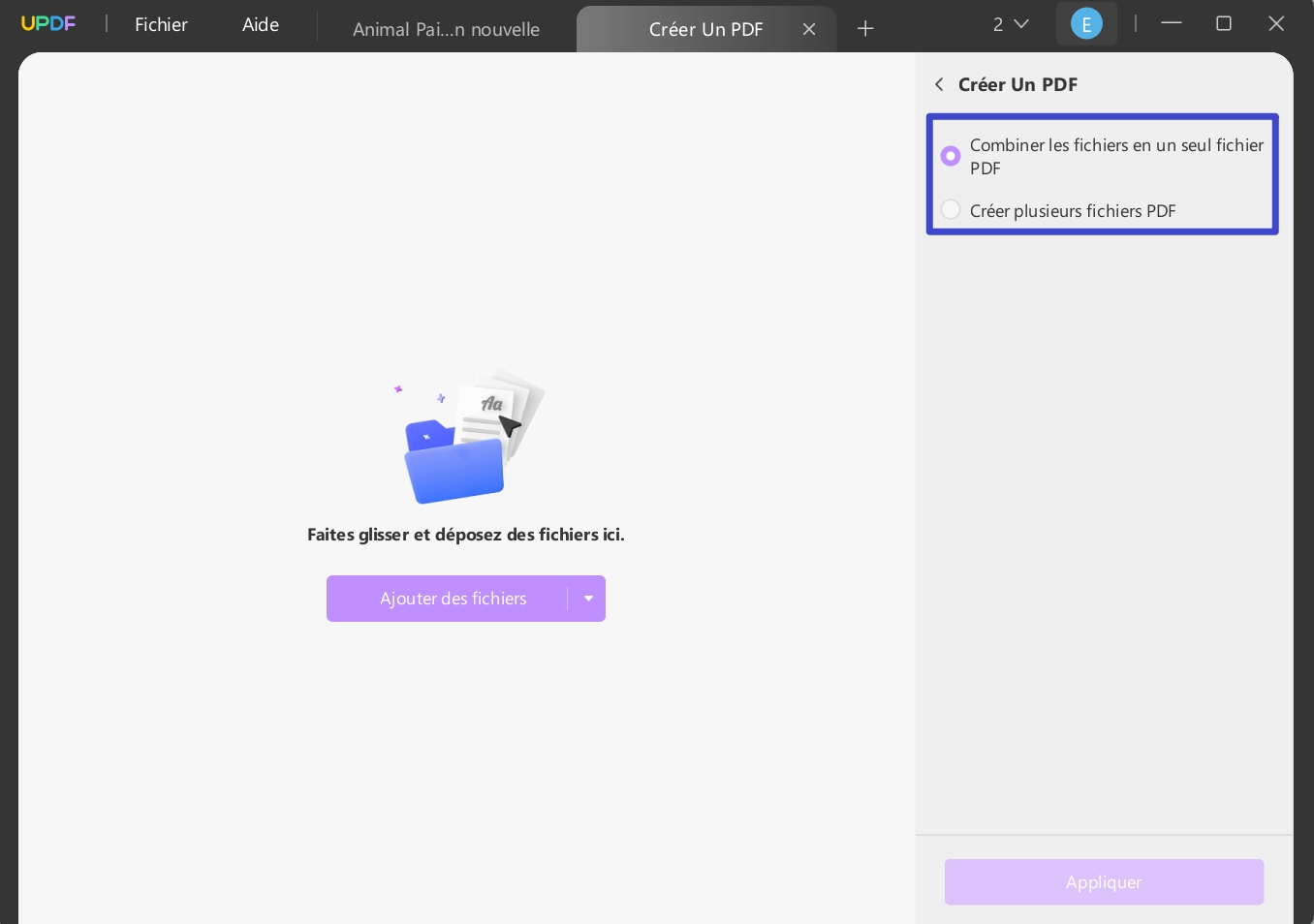Open the Aide menu
This screenshot has width=1314, height=924.
pos(260,24)
